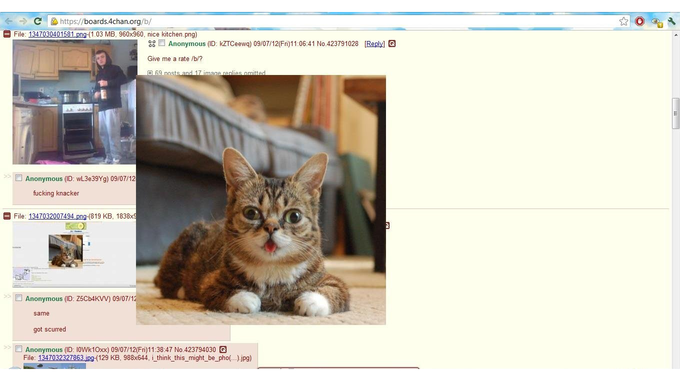
Task: Click the browser forward arrow
Action: pos(23,21)
